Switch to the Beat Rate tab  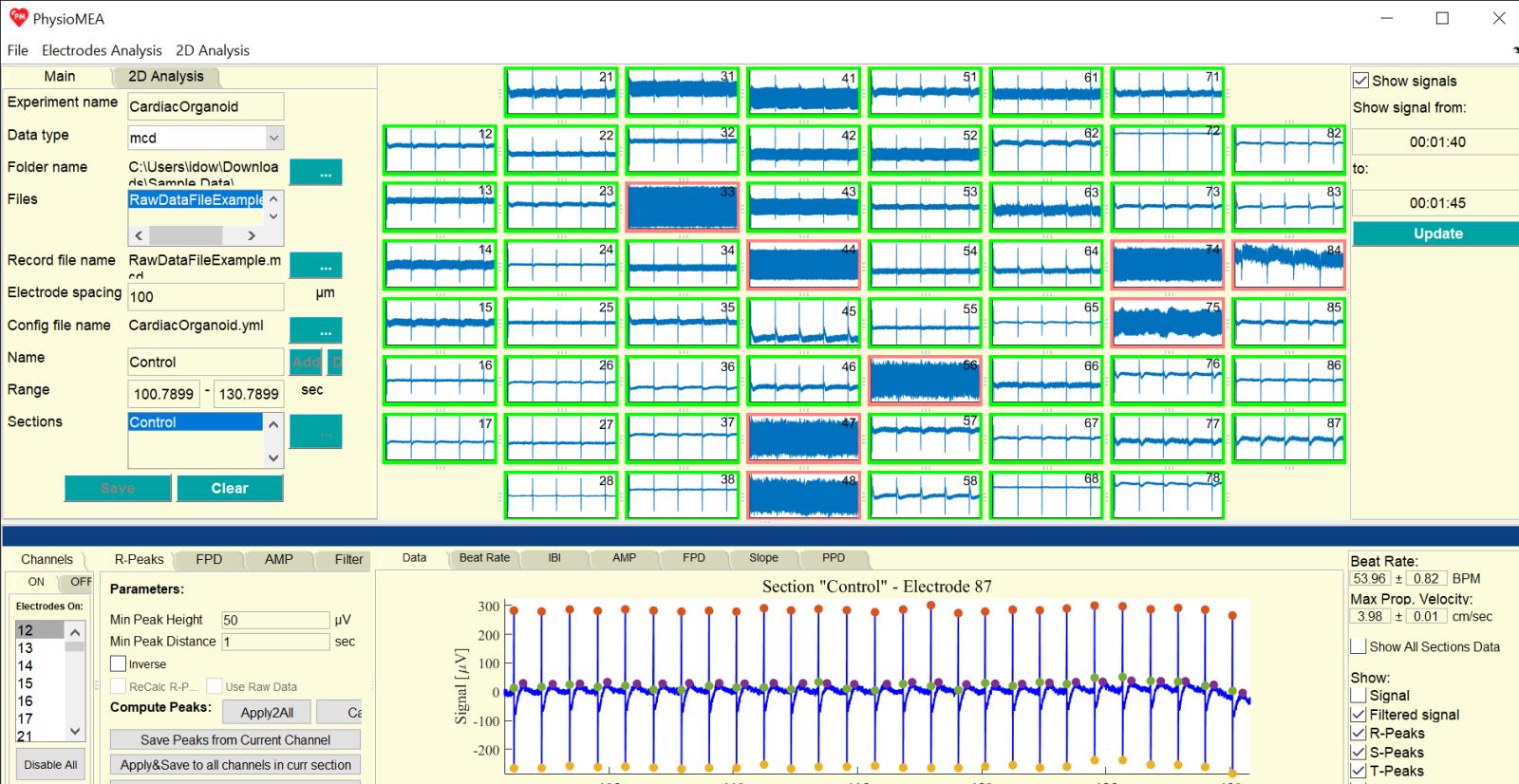(x=484, y=558)
